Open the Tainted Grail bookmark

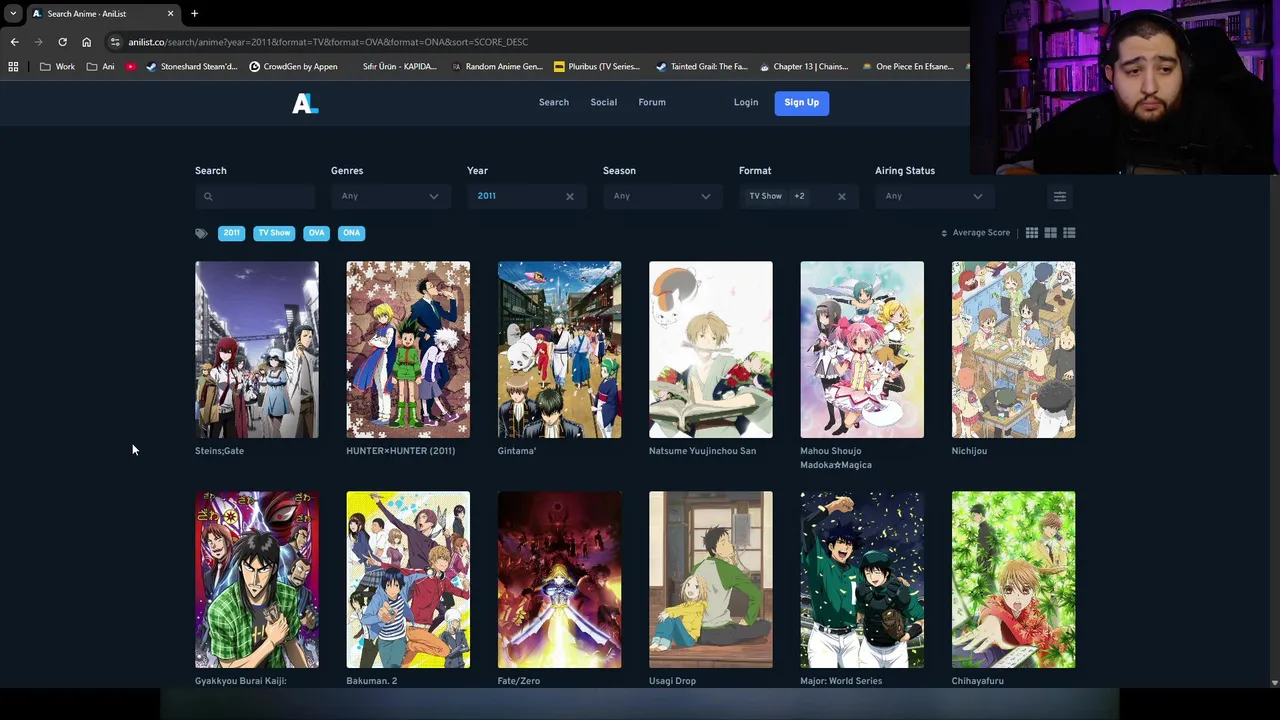coord(702,67)
